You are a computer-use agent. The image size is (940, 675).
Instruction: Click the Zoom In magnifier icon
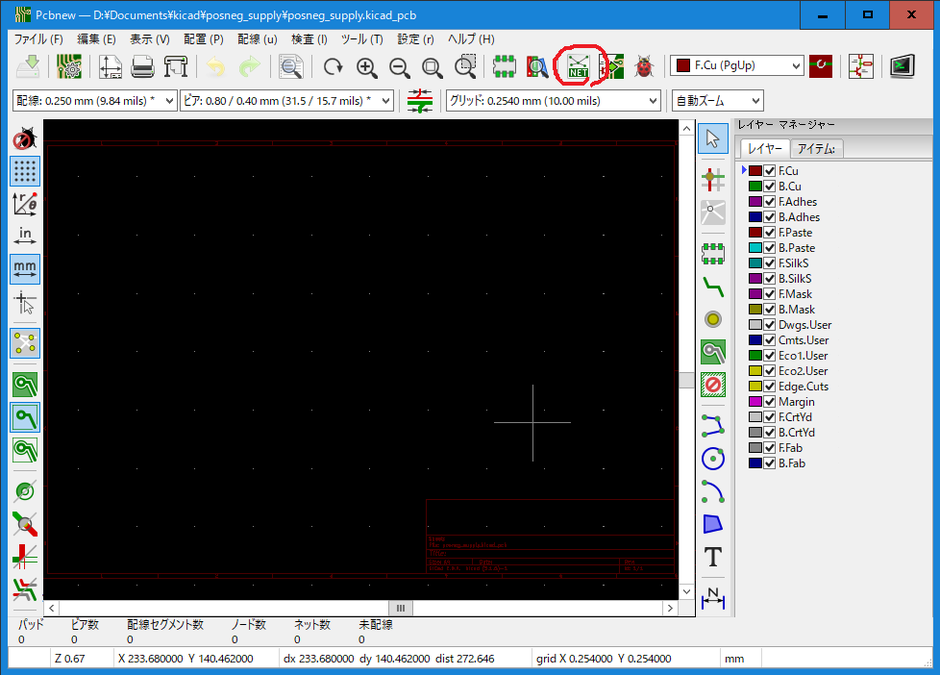coord(366,67)
